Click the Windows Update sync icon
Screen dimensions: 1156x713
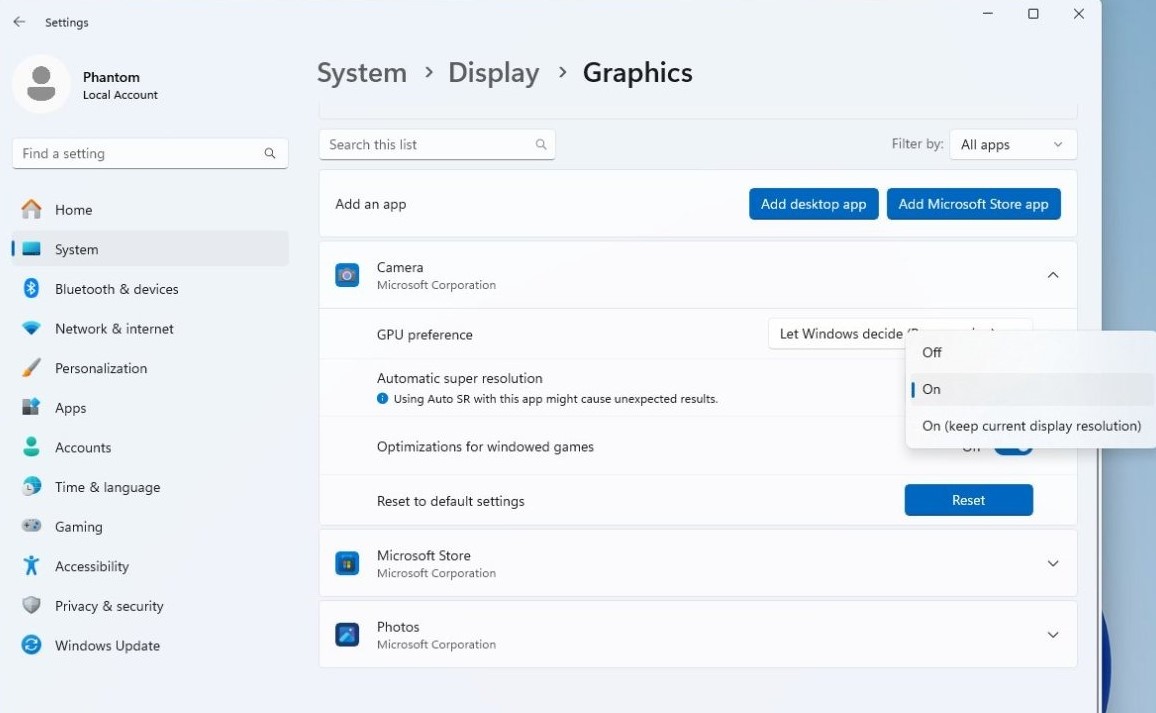point(31,645)
